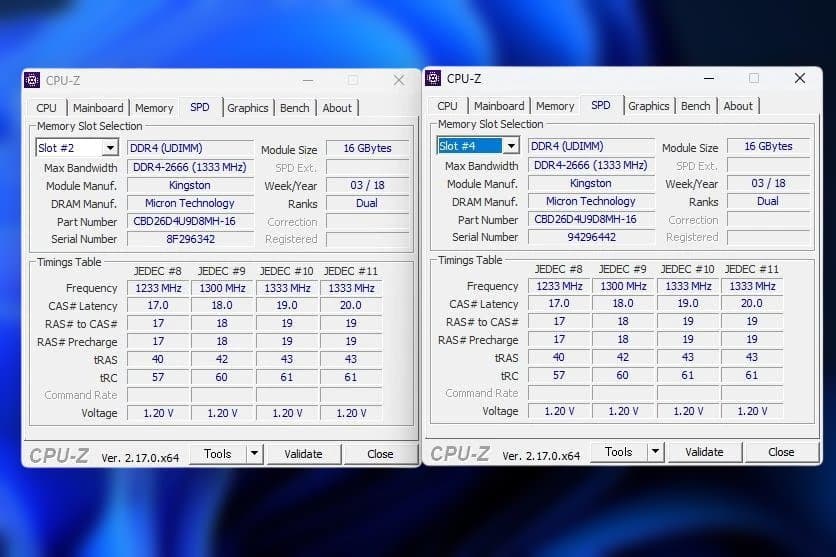Image resolution: width=836 pixels, height=557 pixels.
Task: Click JEDEC #11 CAS# Latency 20.0, left window
Action: point(351,305)
